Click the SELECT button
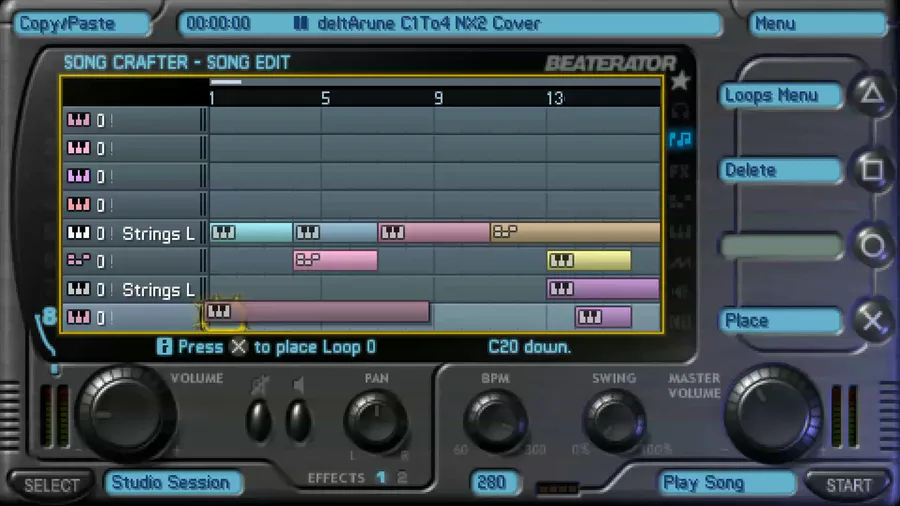The height and width of the screenshot is (506, 900). click(x=51, y=485)
